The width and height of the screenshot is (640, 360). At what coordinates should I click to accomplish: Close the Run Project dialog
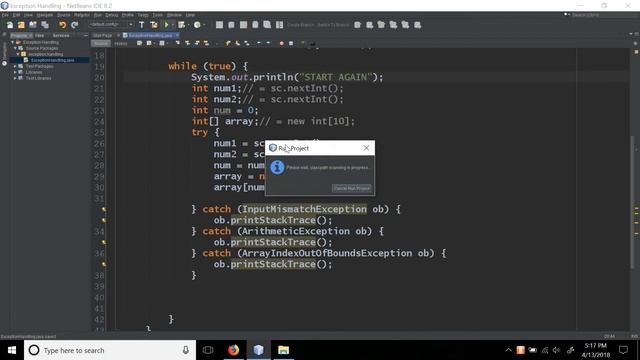click(366, 148)
